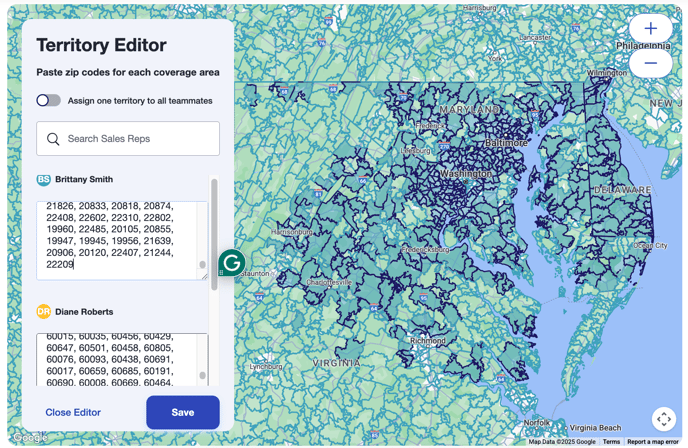Image resolution: width=688 pixels, height=448 pixels.
Task: Open the map Terms link
Action: [x=611, y=441]
